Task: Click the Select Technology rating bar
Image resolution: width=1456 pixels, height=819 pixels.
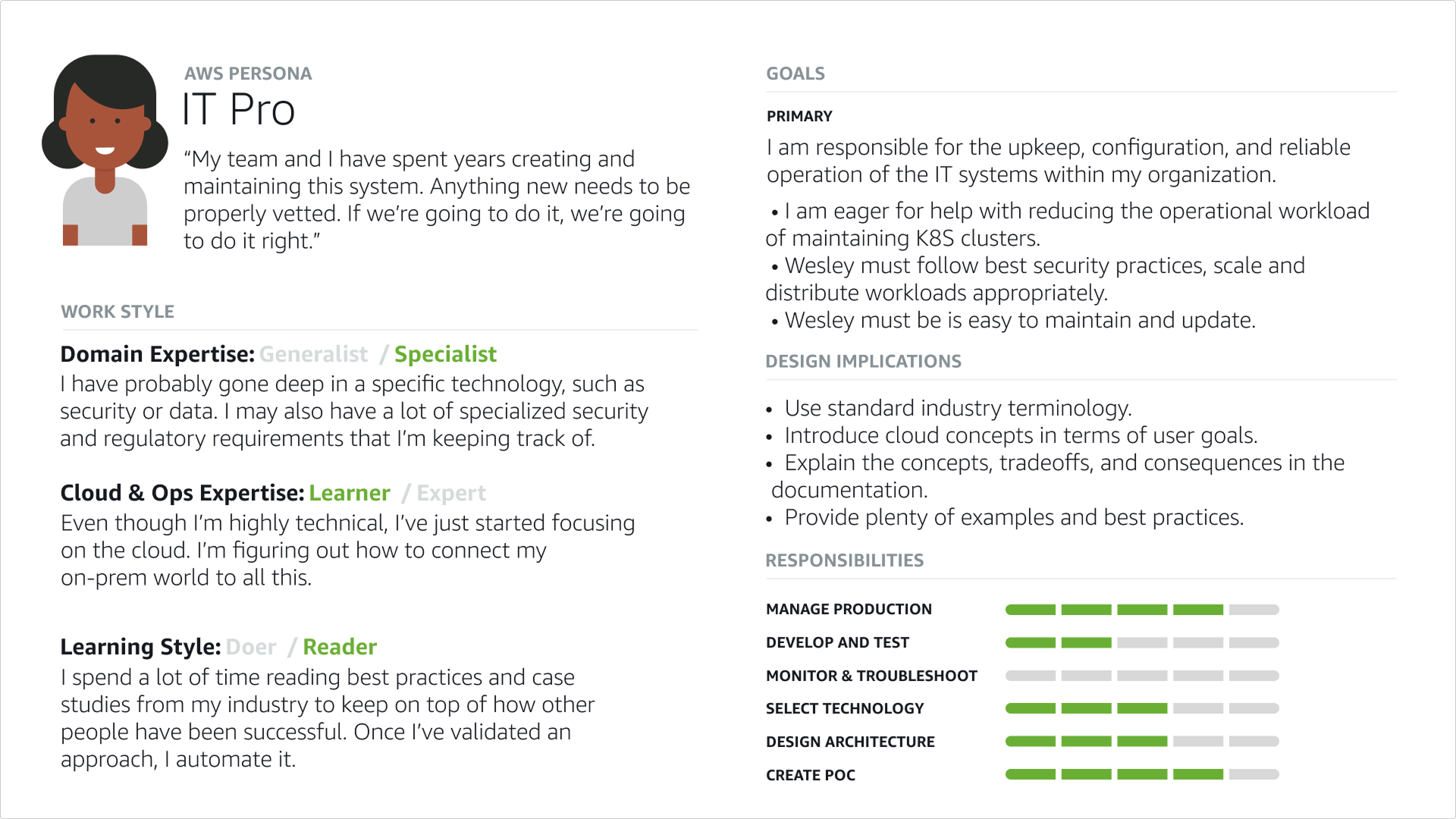Action: click(x=1142, y=708)
